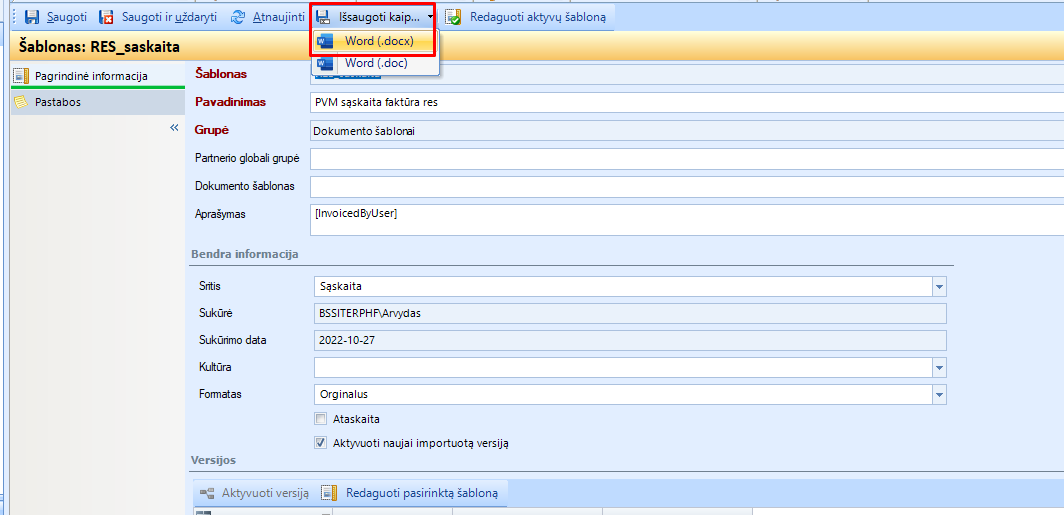Image resolution: width=1064 pixels, height=515 pixels.
Task: Expand the Kultūra dropdown
Action: pos(938,368)
